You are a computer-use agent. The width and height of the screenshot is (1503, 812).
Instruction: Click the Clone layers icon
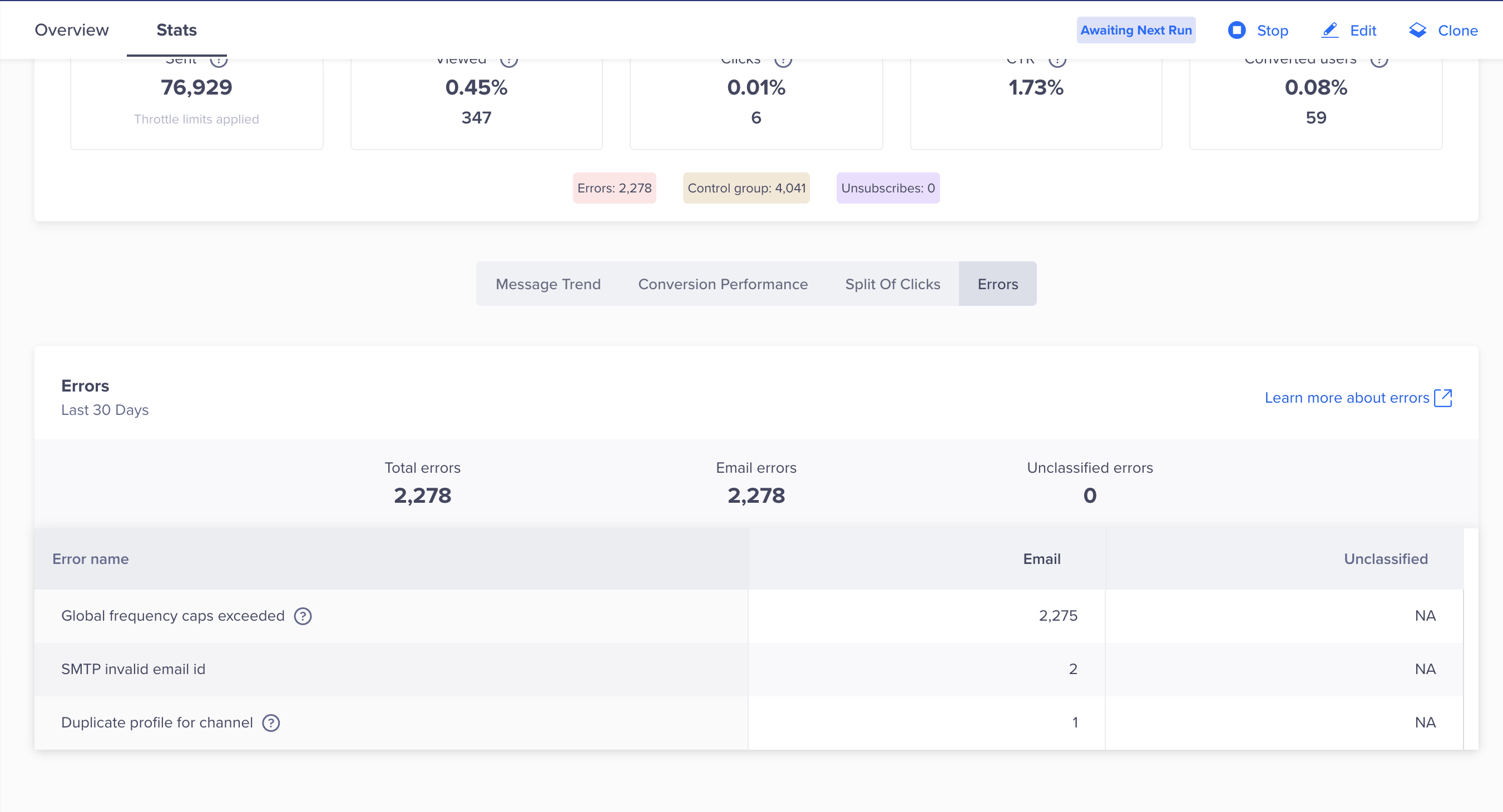1417,29
